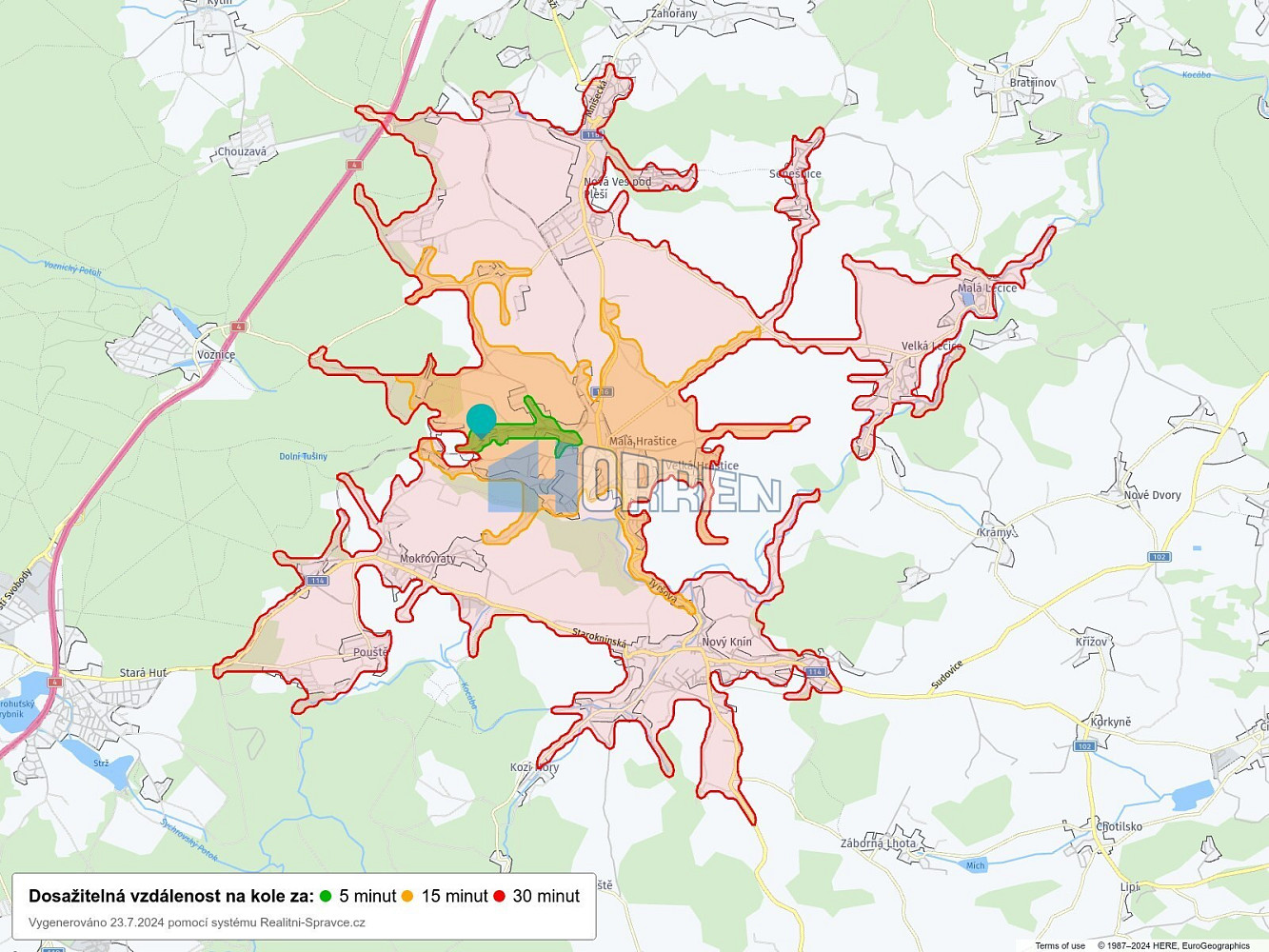Click the 116 road shield east of Nový Knín

click(x=815, y=672)
